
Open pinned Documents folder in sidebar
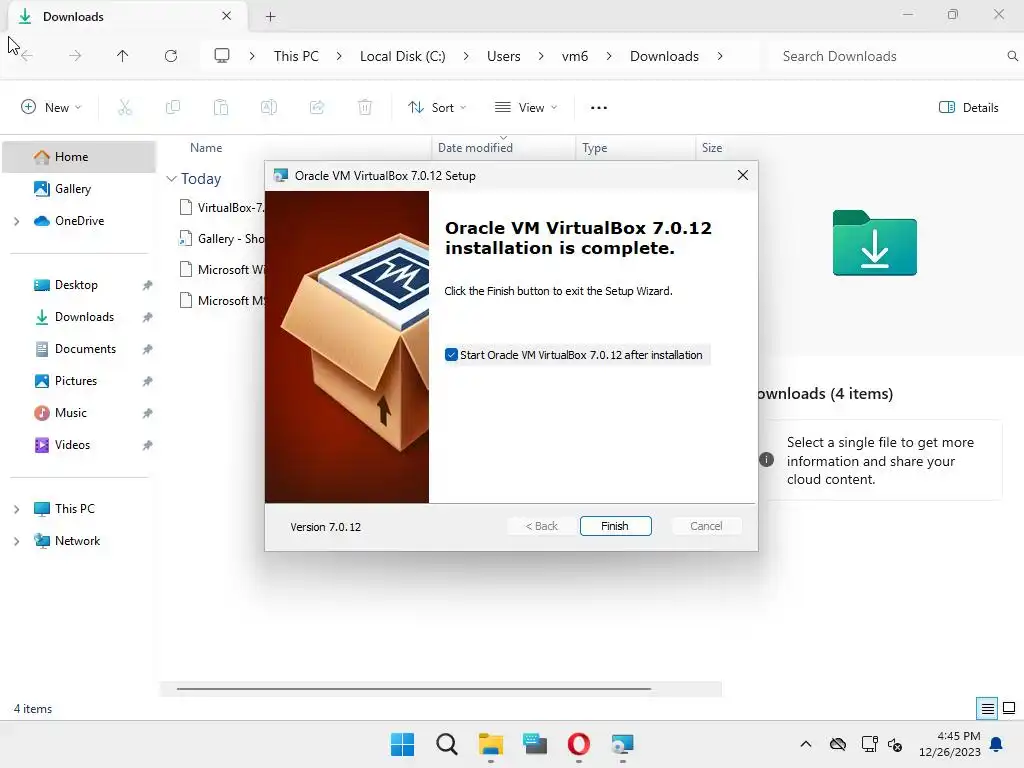pyautogui.click(x=85, y=349)
